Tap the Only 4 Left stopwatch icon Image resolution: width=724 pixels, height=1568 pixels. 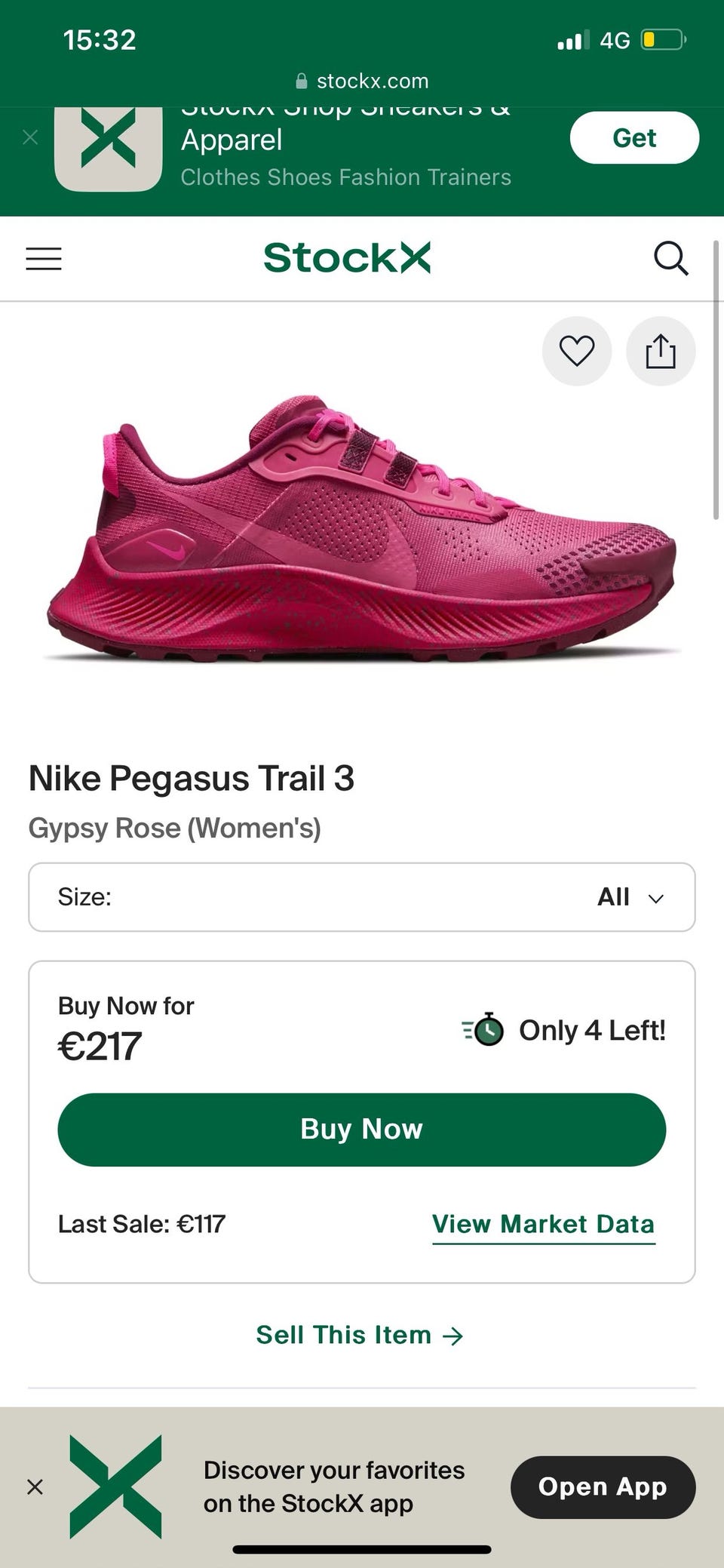pos(484,1029)
